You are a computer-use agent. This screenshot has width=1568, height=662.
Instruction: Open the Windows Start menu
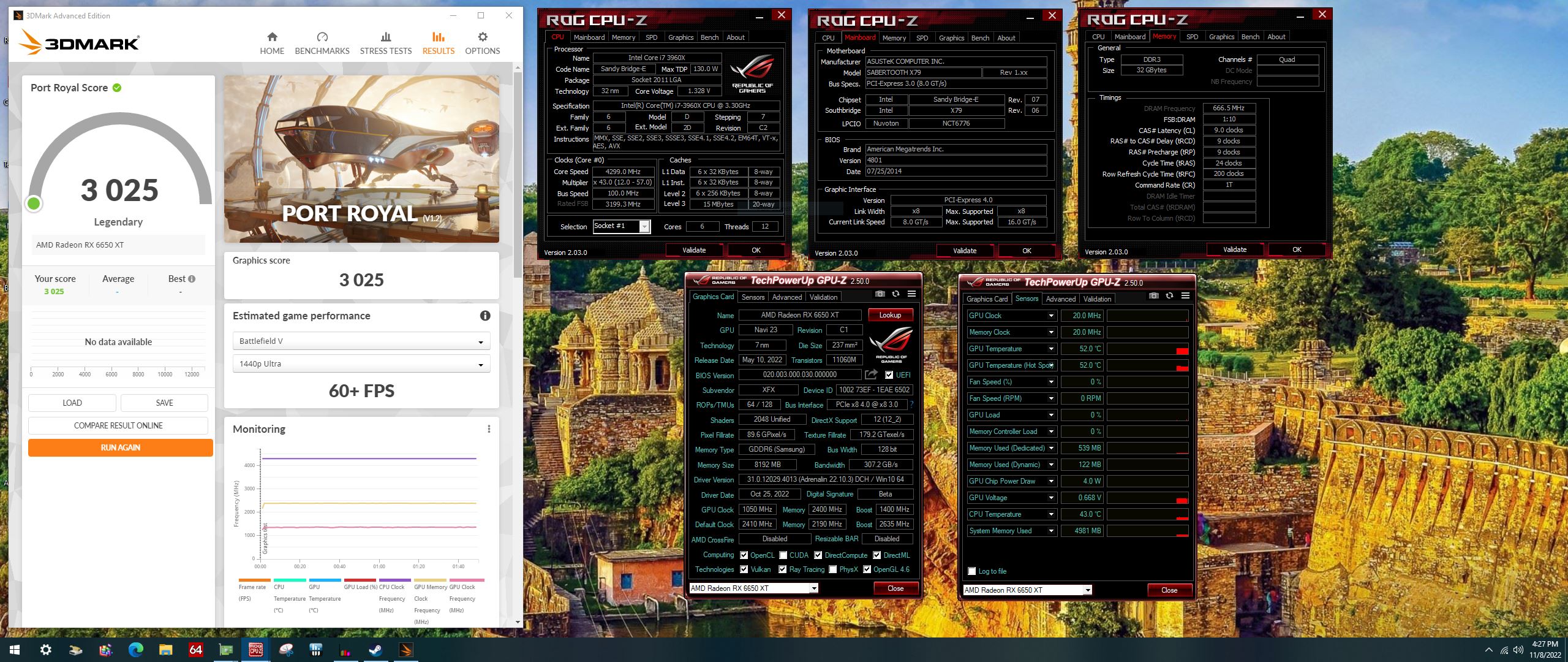15,650
